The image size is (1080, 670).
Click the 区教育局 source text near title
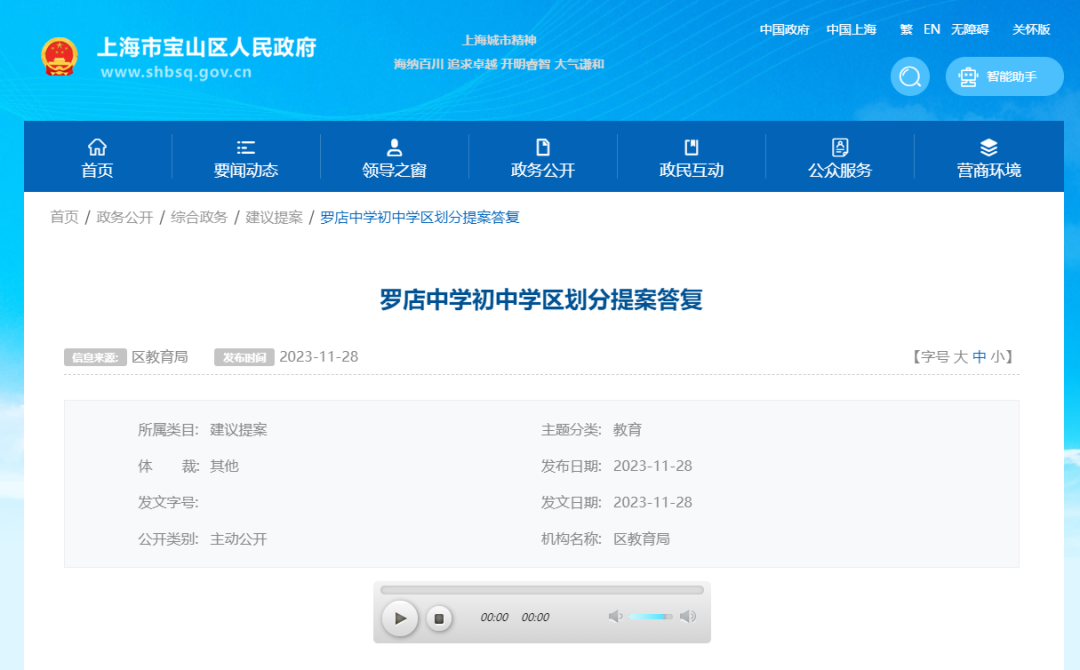click(x=160, y=357)
